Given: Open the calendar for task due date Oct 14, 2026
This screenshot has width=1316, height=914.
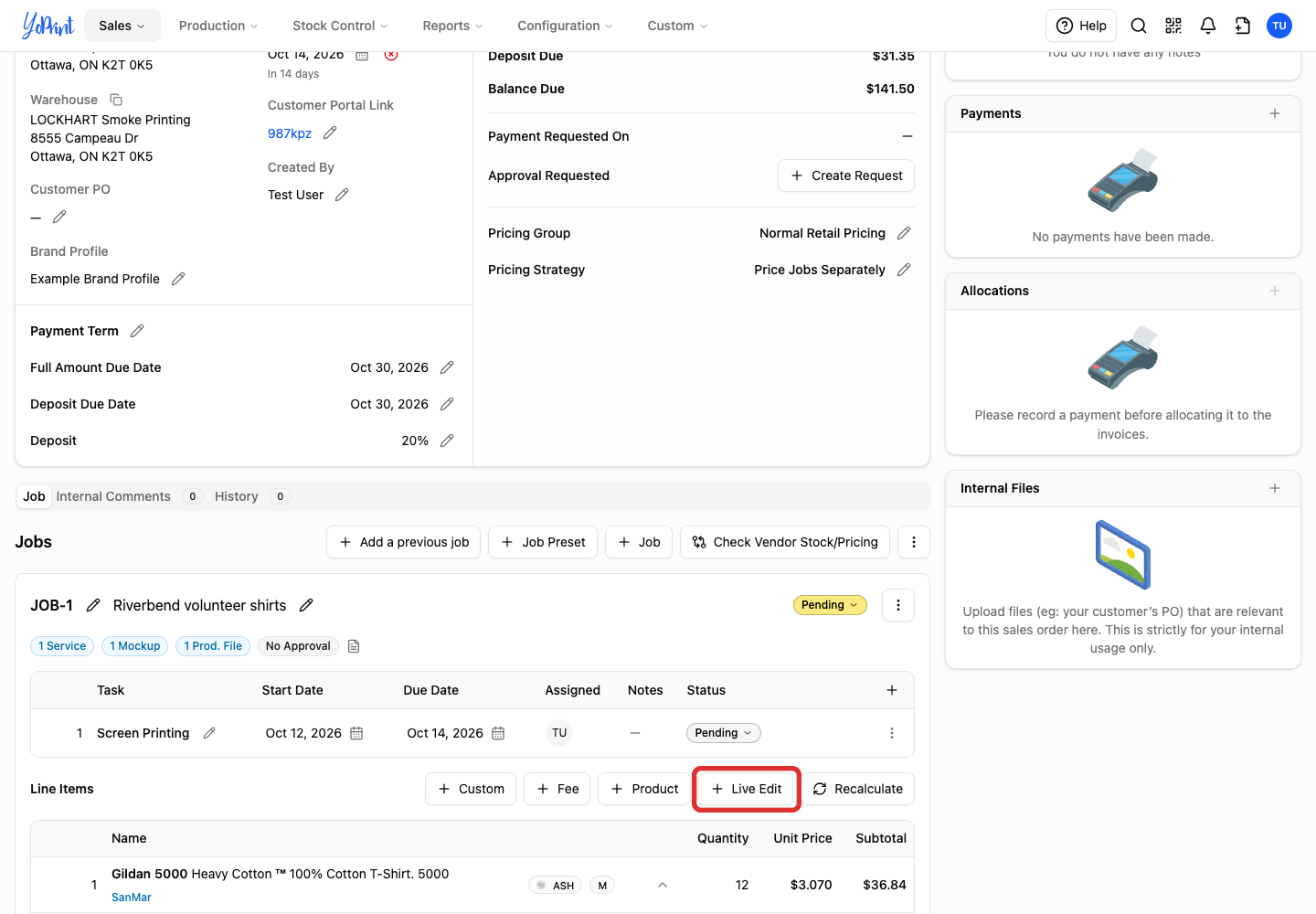Looking at the screenshot, I should (x=498, y=733).
